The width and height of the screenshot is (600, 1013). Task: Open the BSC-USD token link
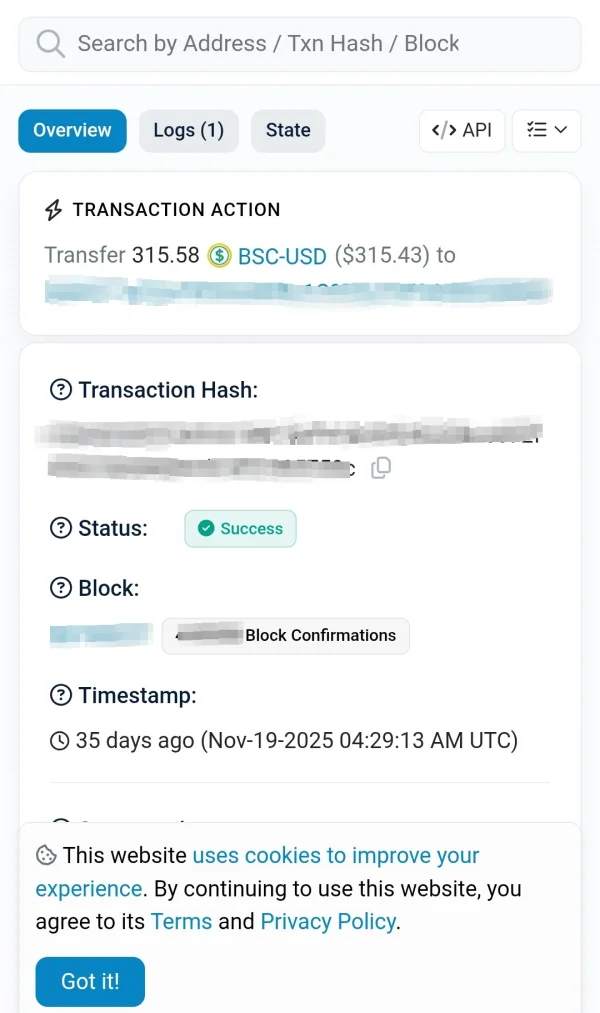pyautogui.click(x=282, y=256)
